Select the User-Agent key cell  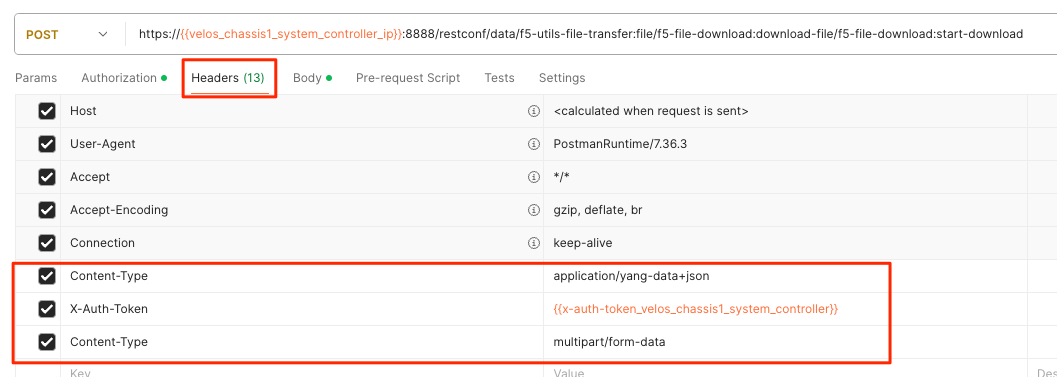[302, 144]
